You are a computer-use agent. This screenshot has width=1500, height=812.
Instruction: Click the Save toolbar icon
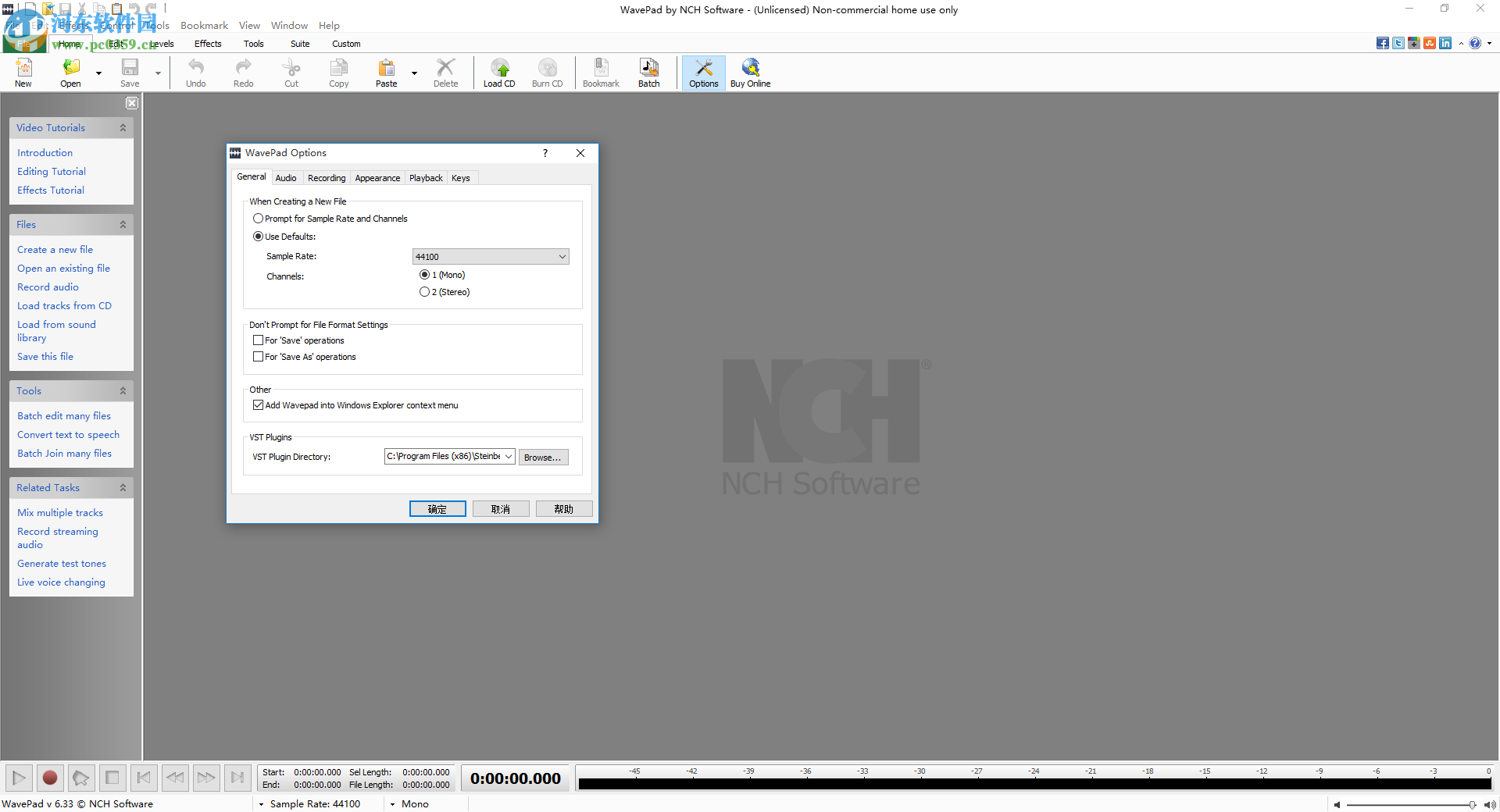point(130,73)
